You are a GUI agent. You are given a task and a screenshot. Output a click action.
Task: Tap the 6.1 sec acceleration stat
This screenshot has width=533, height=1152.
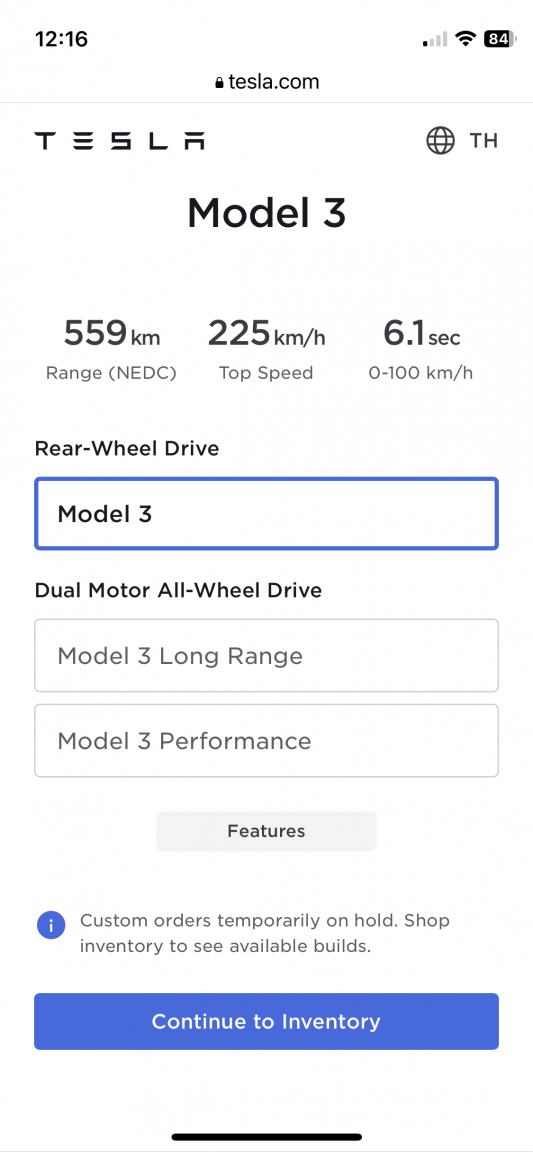coord(421,349)
